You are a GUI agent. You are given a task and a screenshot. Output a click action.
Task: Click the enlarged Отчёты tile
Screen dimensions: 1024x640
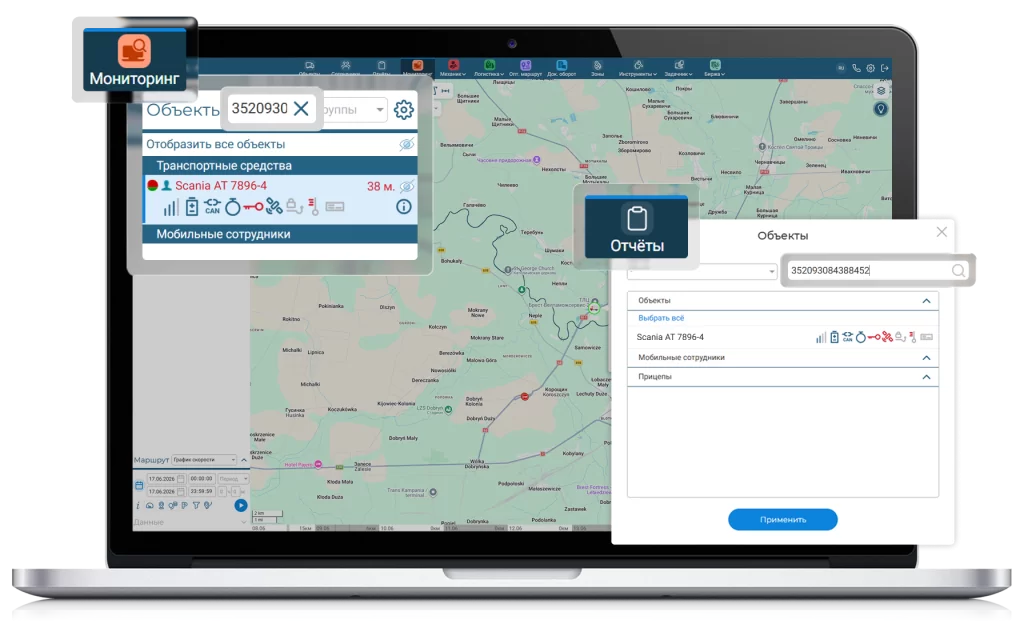(637, 227)
